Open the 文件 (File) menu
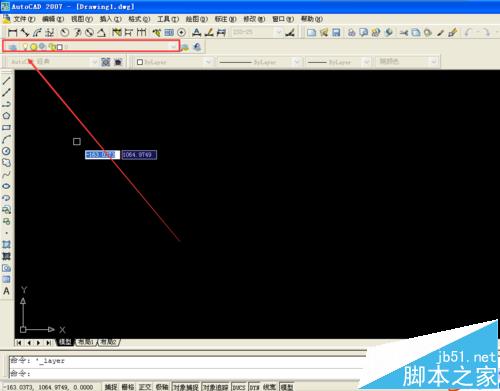 (24, 19)
